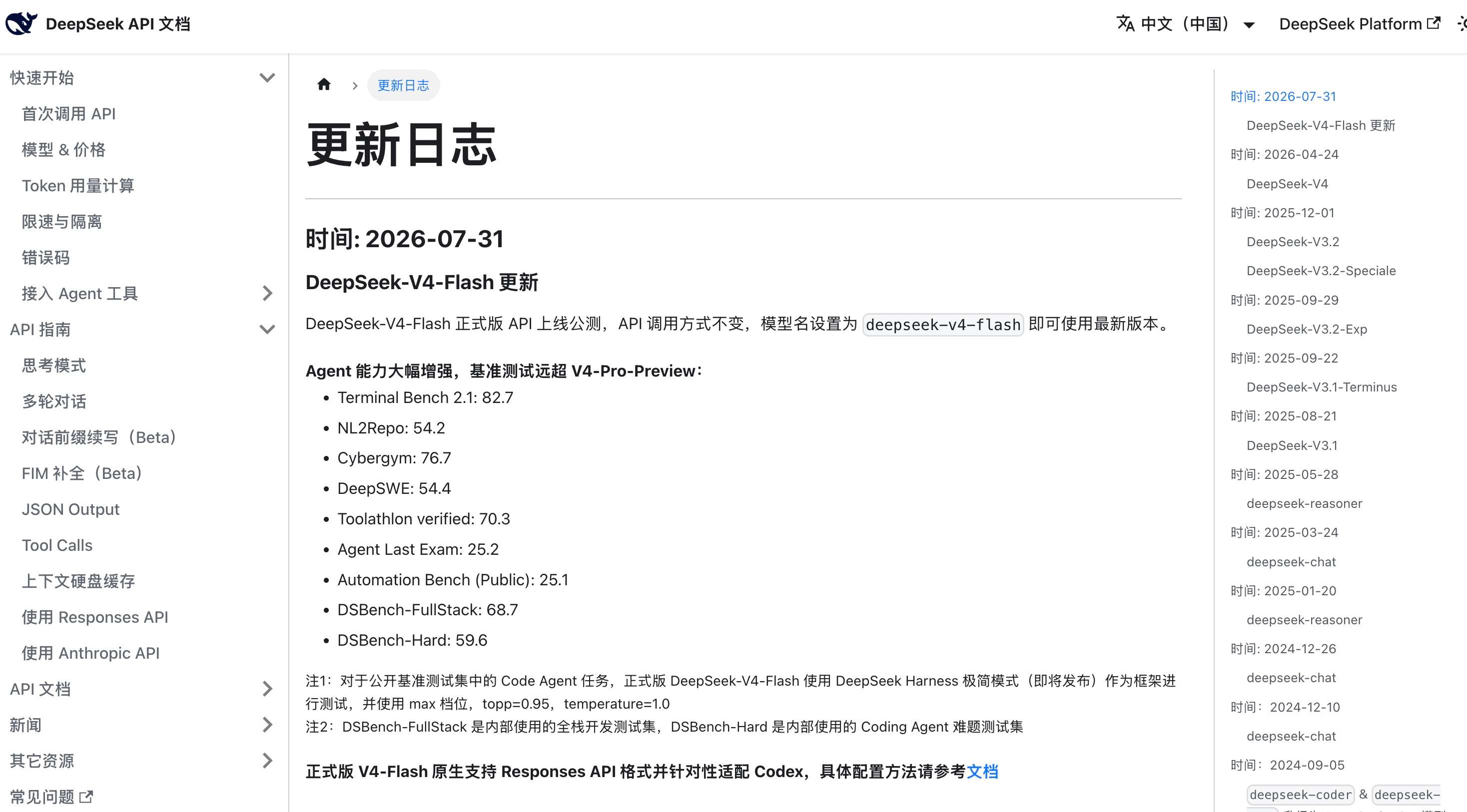This screenshot has height=812, width=1467.
Task: Click the home breadcrumb icon
Action: 324,85
